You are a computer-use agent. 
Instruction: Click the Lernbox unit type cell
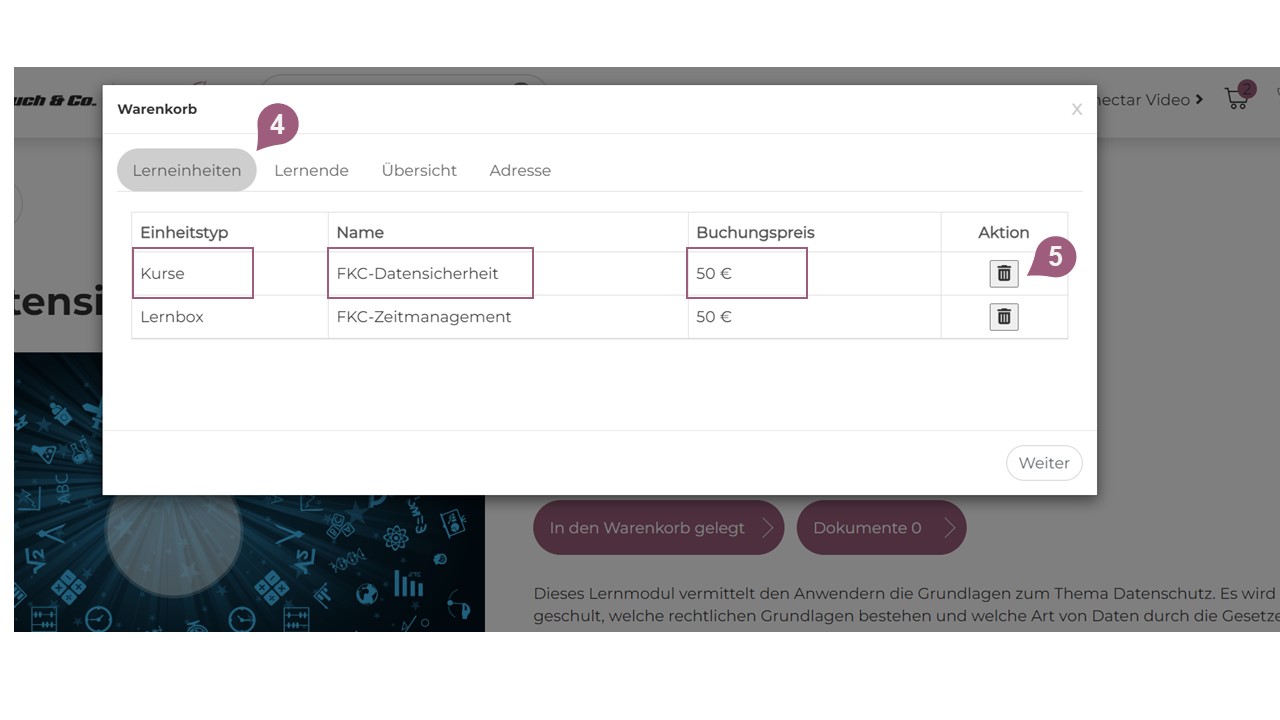coord(172,317)
